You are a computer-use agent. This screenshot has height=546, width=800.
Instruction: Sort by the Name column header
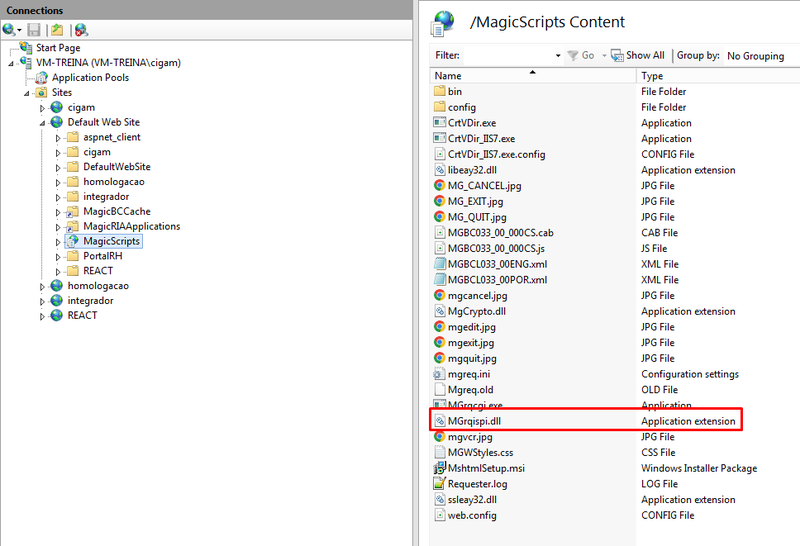tap(533, 76)
